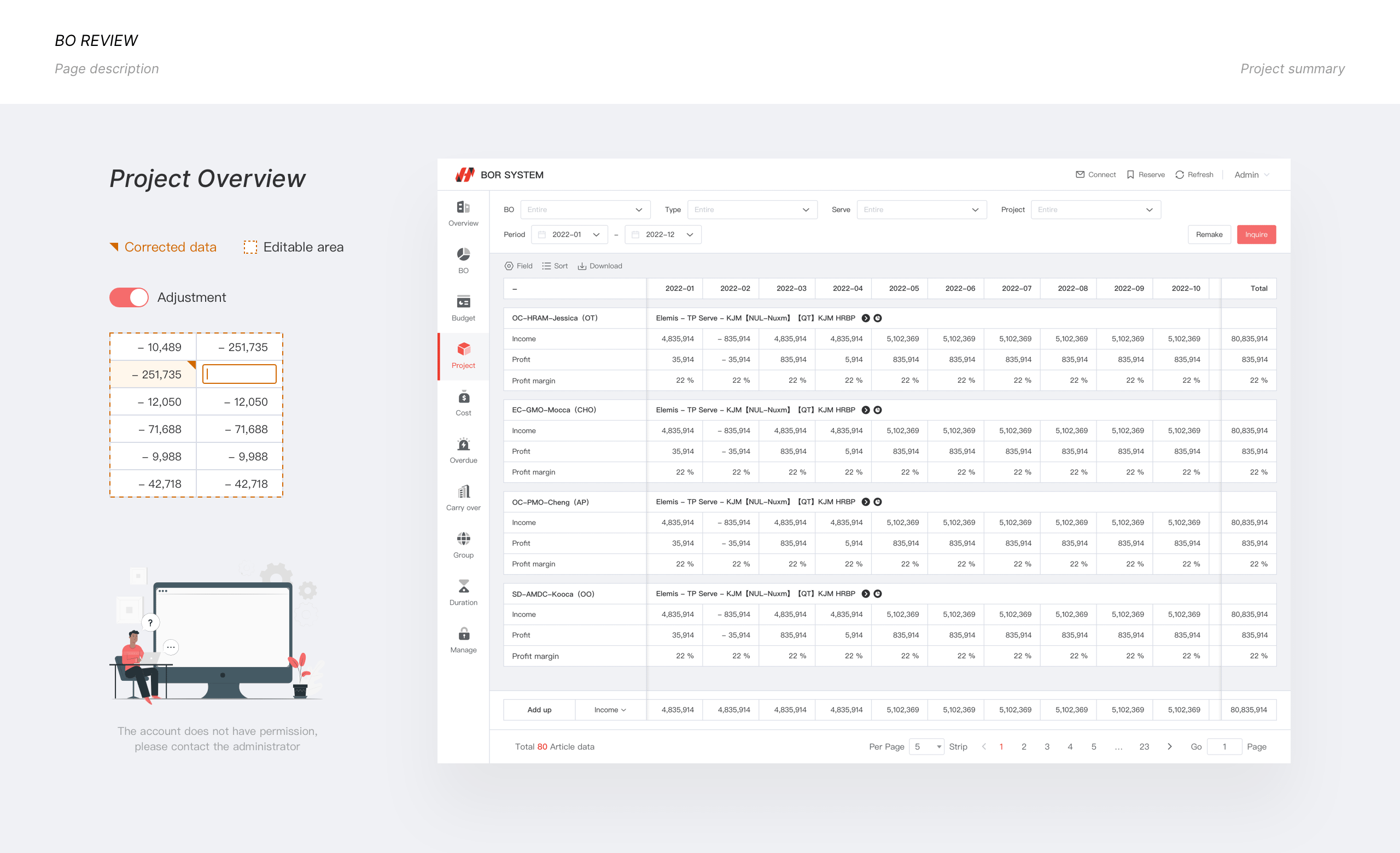Select the Project cube sidebar item
This screenshot has width=1400, height=853.
pyautogui.click(x=463, y=356)
